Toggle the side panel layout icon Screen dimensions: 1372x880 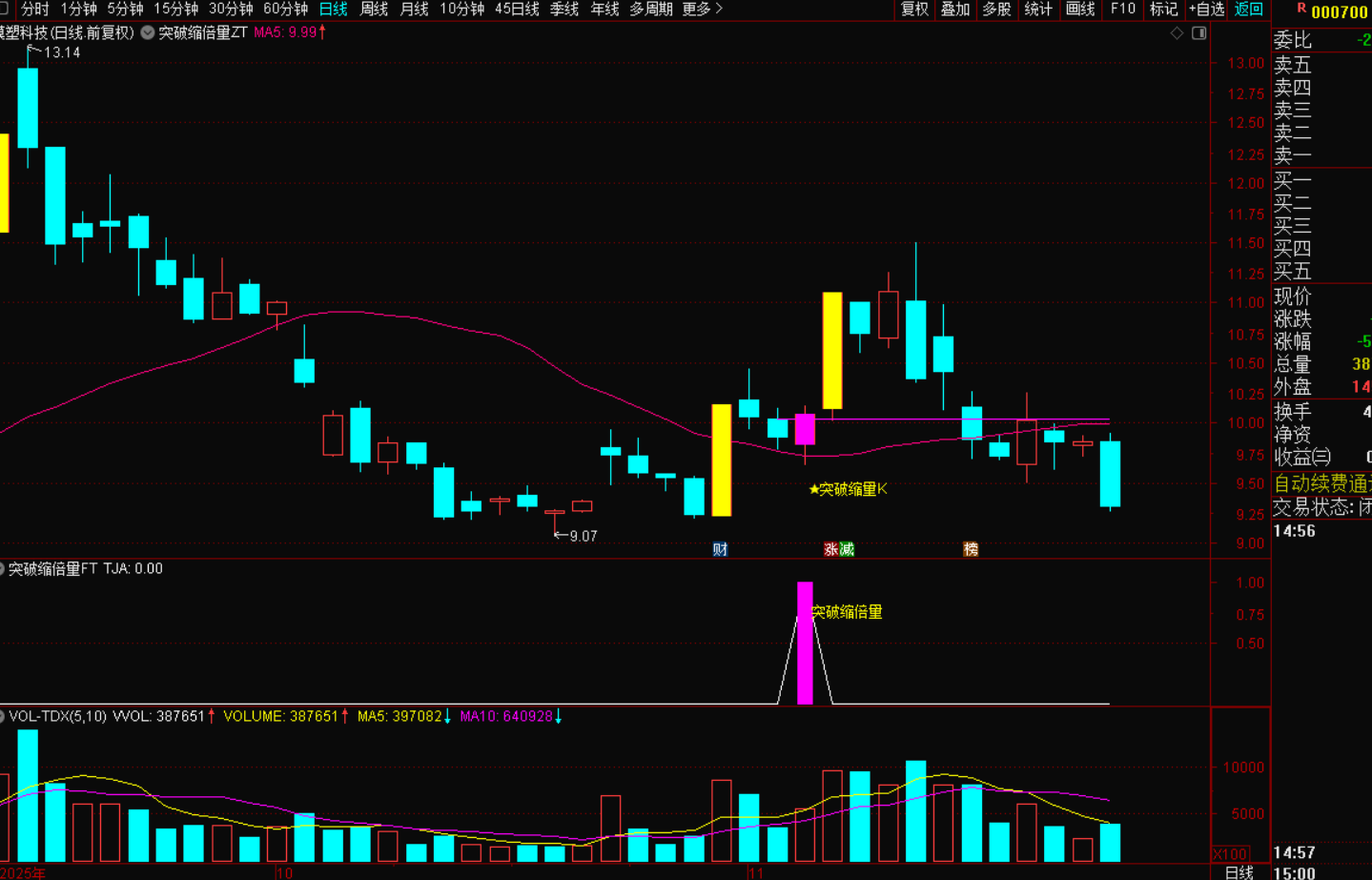(1199, 33)
